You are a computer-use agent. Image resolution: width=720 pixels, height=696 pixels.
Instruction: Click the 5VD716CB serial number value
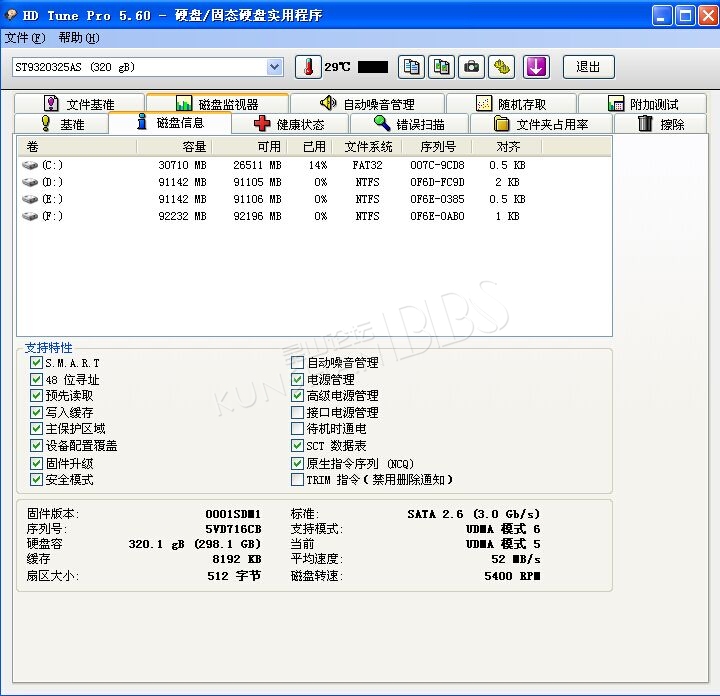233,529
